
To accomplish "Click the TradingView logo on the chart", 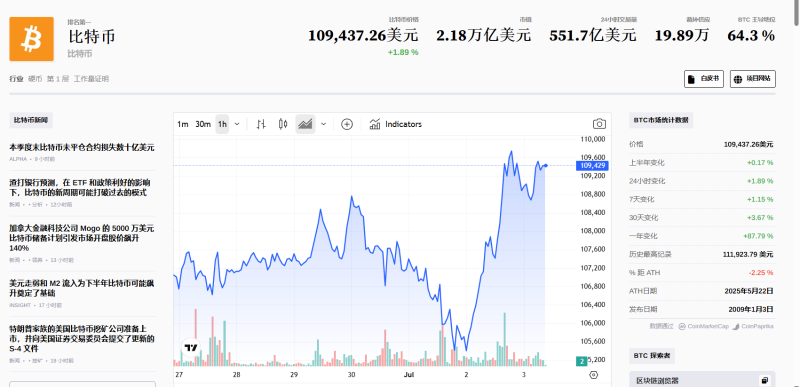I will pyautogui.click(x=191, y=348).
